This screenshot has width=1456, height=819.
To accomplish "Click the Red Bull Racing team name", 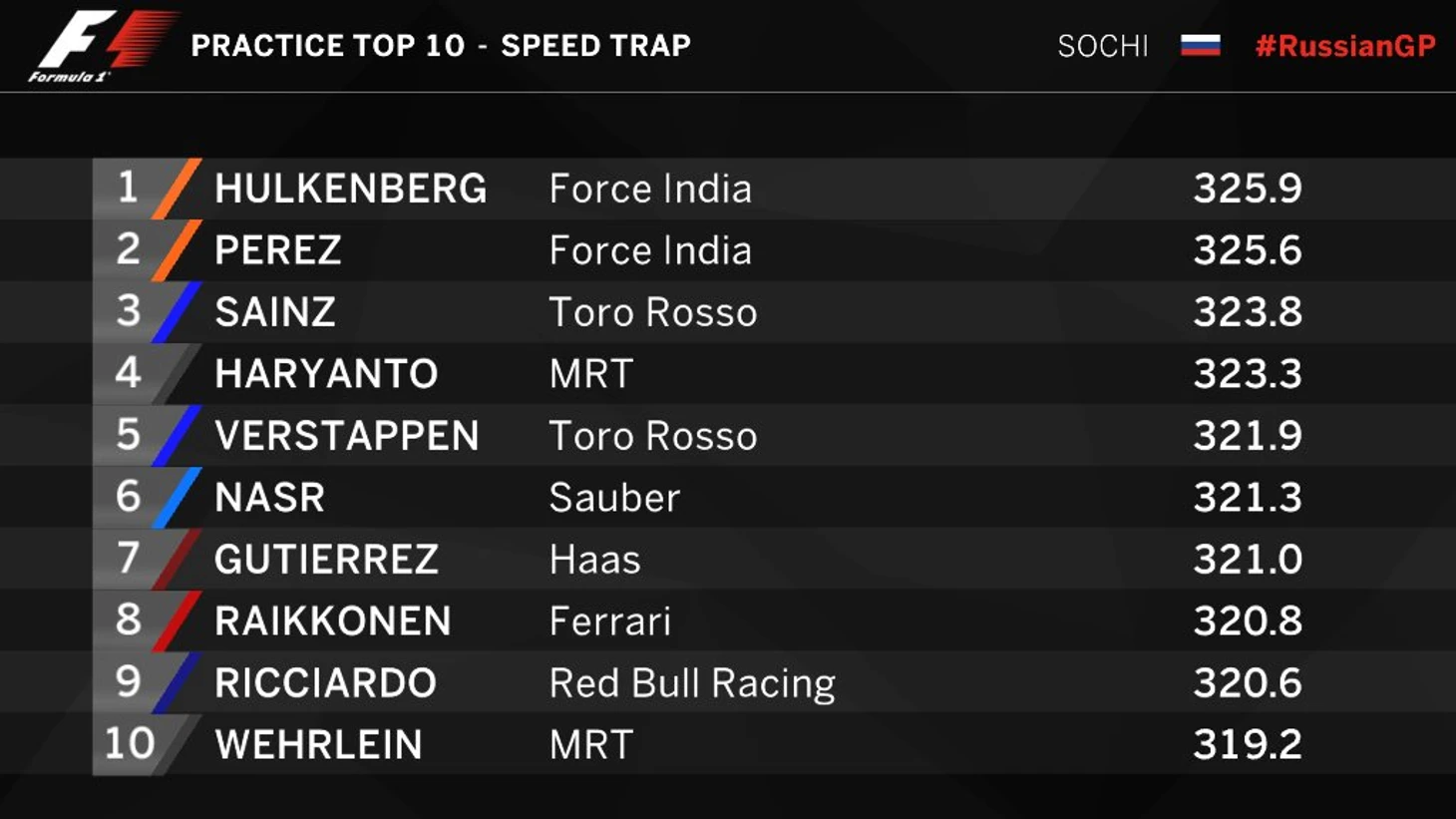I will (692, 683).
